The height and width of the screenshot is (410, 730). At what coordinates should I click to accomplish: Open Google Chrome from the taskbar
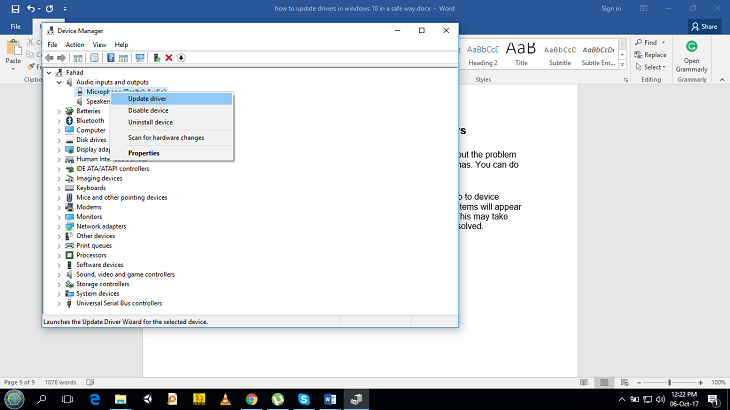(x=251, y=399)
